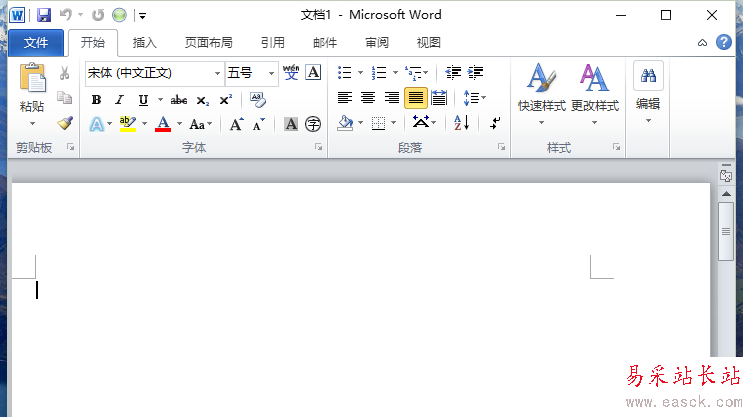
Task: Open line spacing options
Action: [x=475, y=98]
